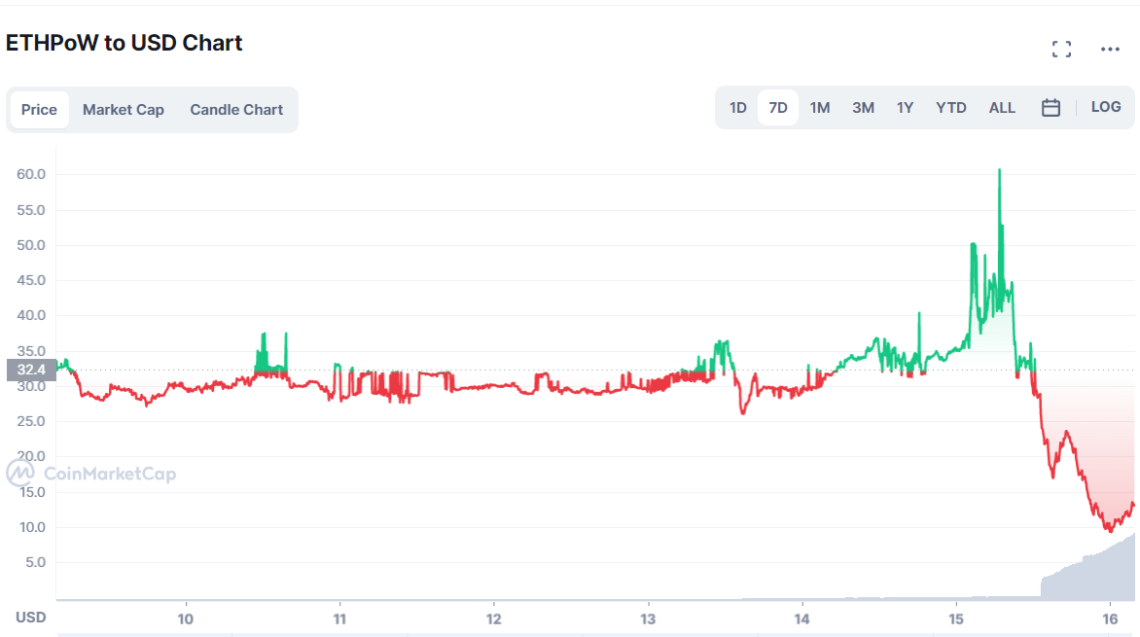Image resolution: width=1140 pixels, height=637 pixels.
Task: Choose the 3M time range
Action: coord(863,108)
